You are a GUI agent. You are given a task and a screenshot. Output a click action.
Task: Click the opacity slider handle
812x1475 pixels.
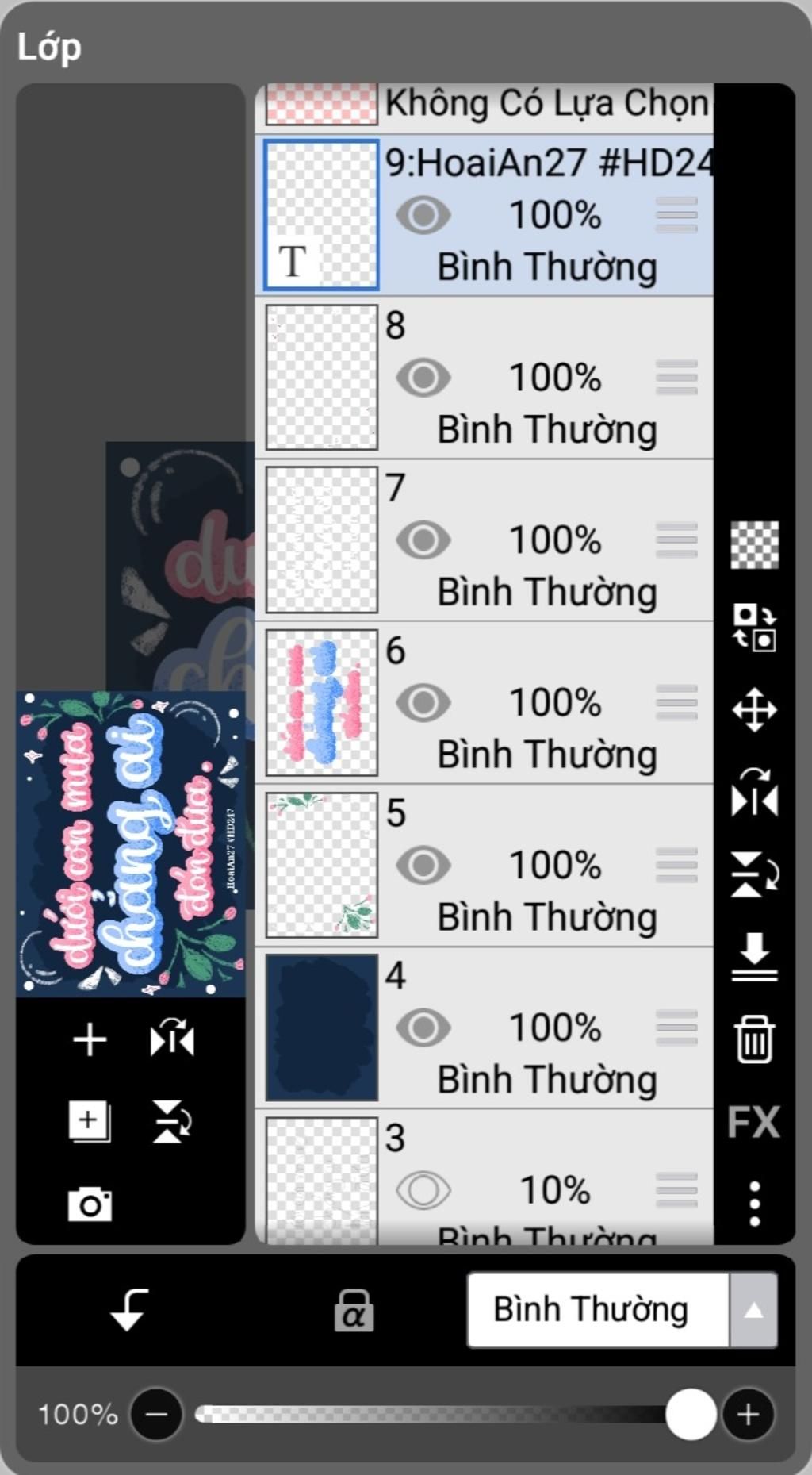pyautogui.click(x=691, y=1414)
